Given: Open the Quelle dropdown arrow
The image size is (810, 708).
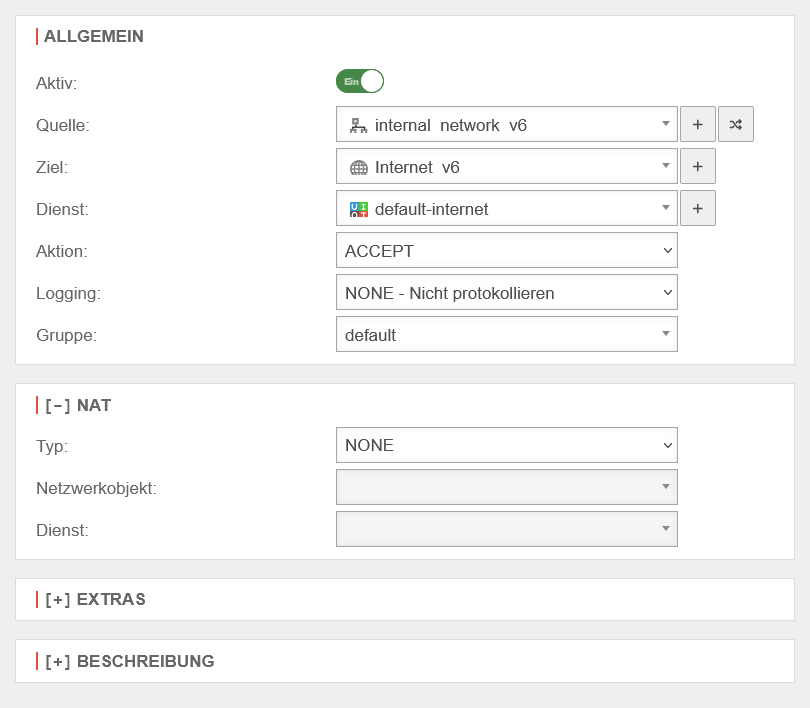Looking at the screenshot, I should [x=665, y=125].
